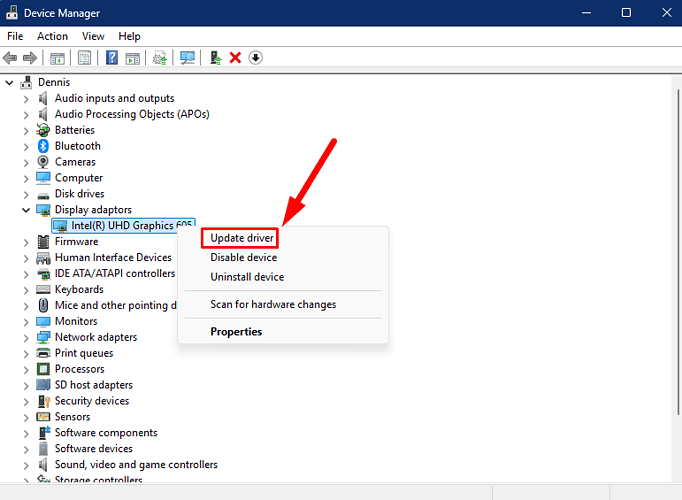Click the Scan for hardware changes monitor icon
This screenshot has height=500, width=682.
pyautogui.click(x=187, y=58)
